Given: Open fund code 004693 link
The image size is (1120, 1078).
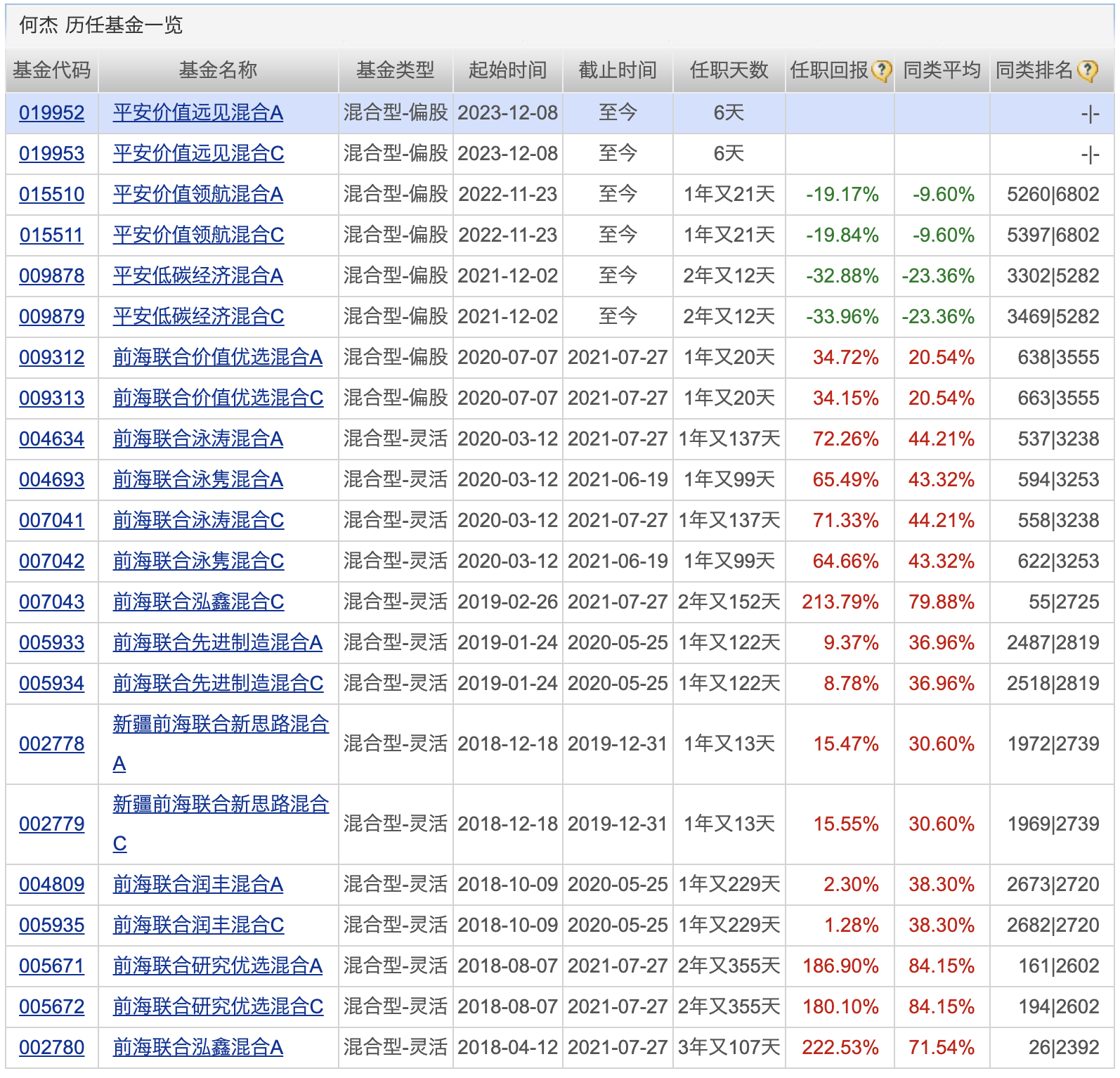Looking at the screenshot, I should [x=52, y=480].
